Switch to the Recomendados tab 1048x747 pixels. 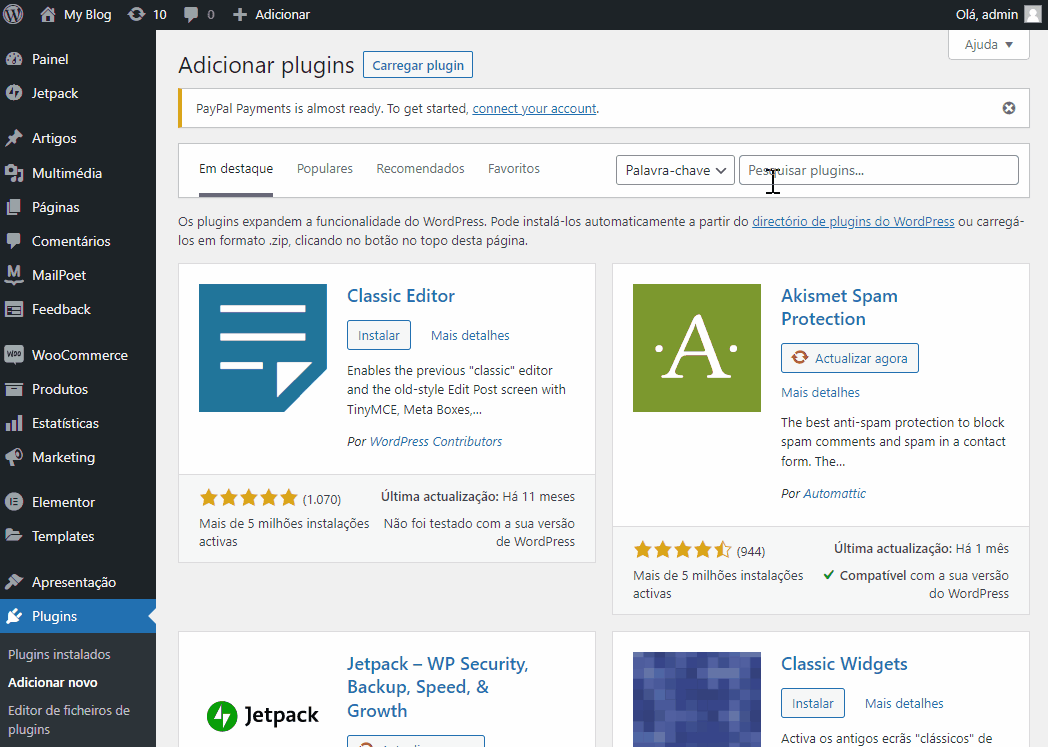point(420,169)
